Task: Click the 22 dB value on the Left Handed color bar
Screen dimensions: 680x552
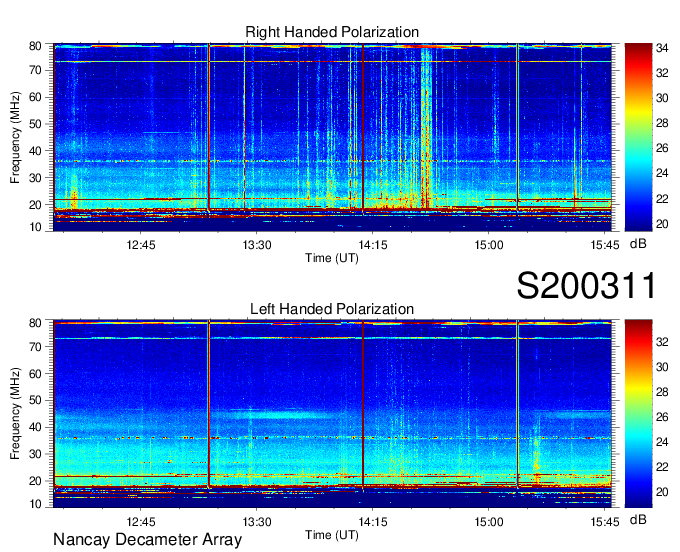Action: (662, 467)
